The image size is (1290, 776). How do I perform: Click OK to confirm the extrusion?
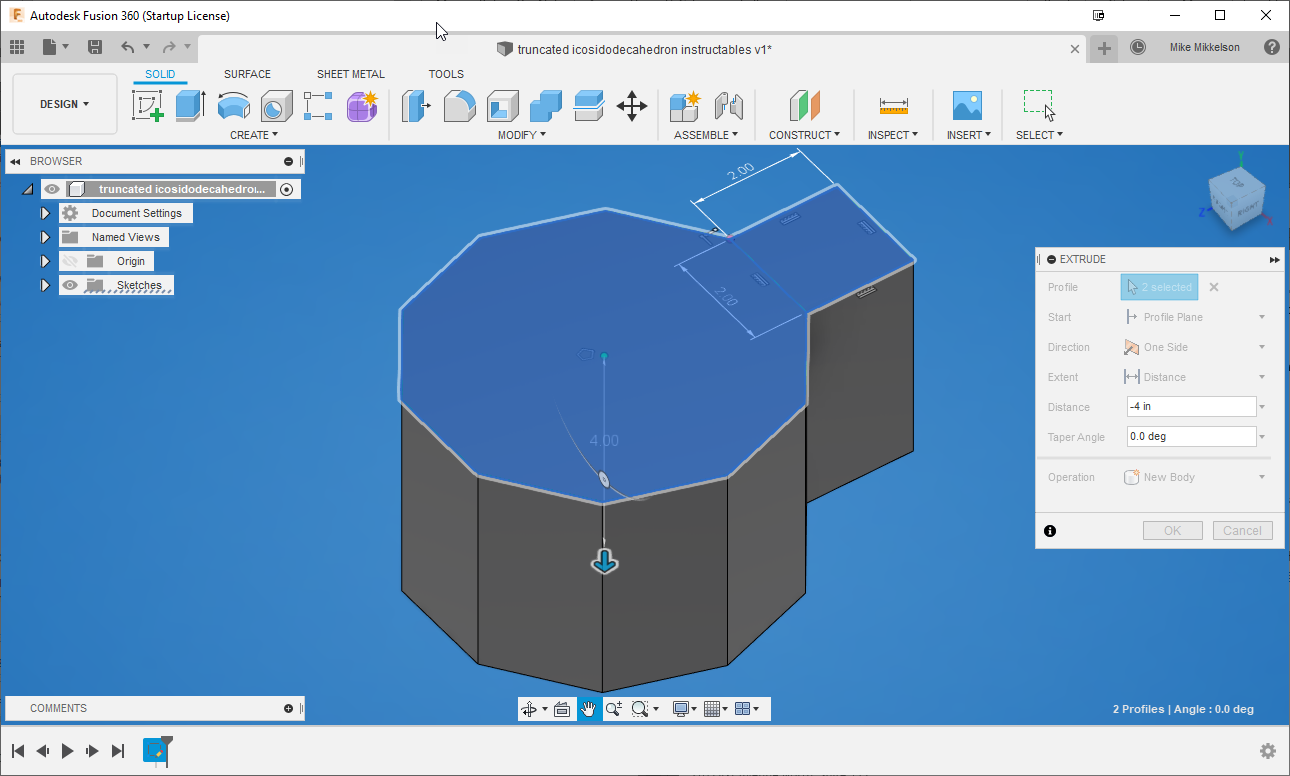pyautogui.click(x=1172, y=530)
